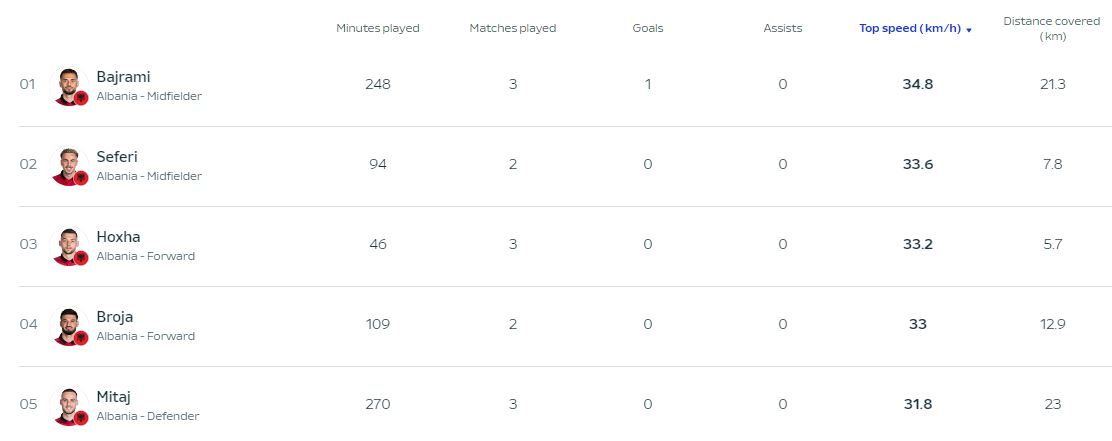Sort table by Goals column header

[x=647, y=28]
